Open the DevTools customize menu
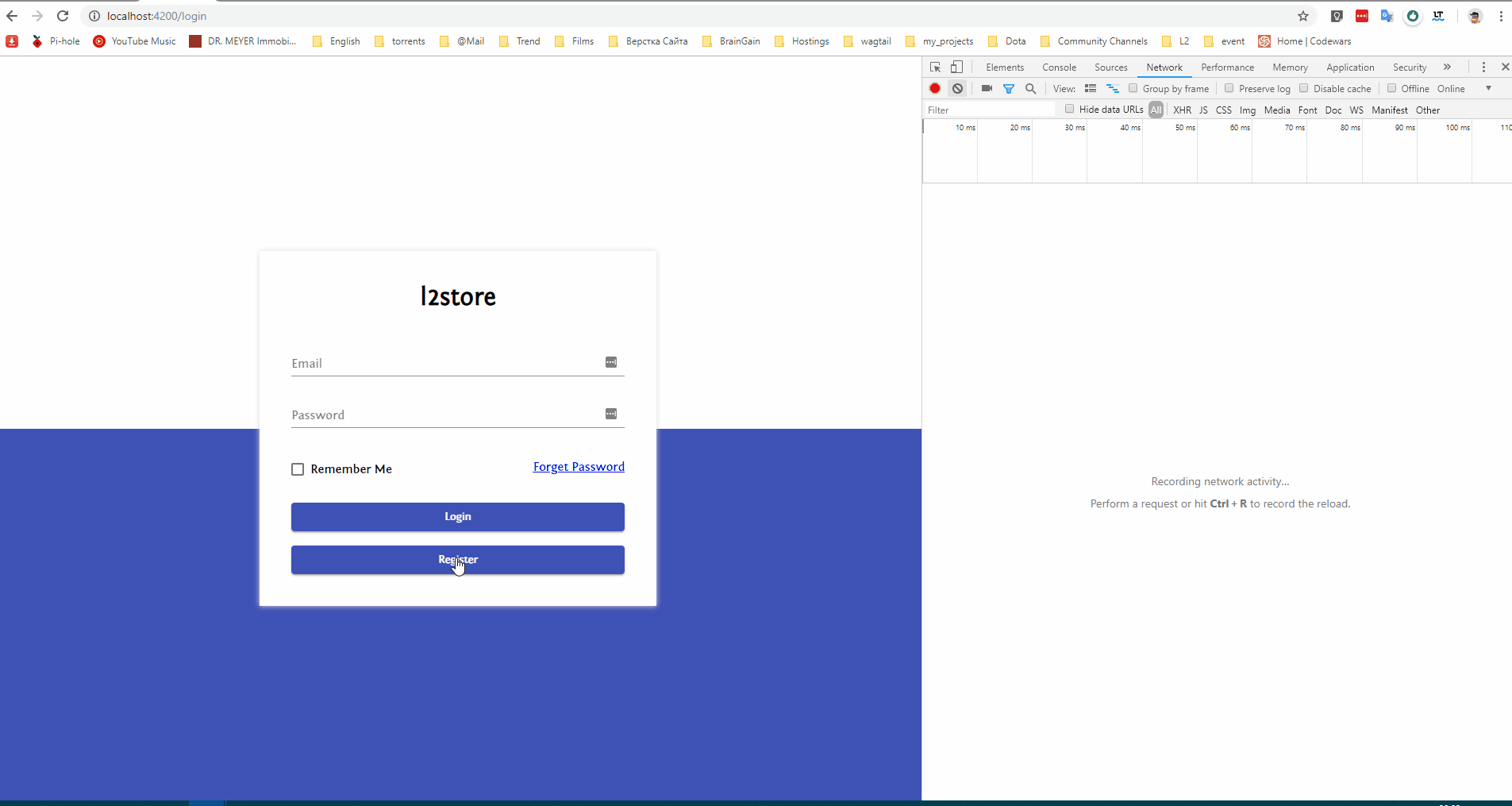The height and width of the screenshot is (806, 1512). tap(1483, 67)
